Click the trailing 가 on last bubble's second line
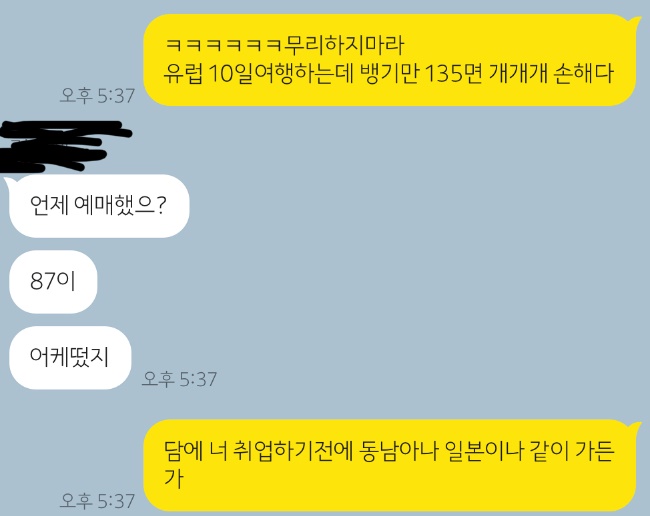650x516 pixels. (174, 478)
